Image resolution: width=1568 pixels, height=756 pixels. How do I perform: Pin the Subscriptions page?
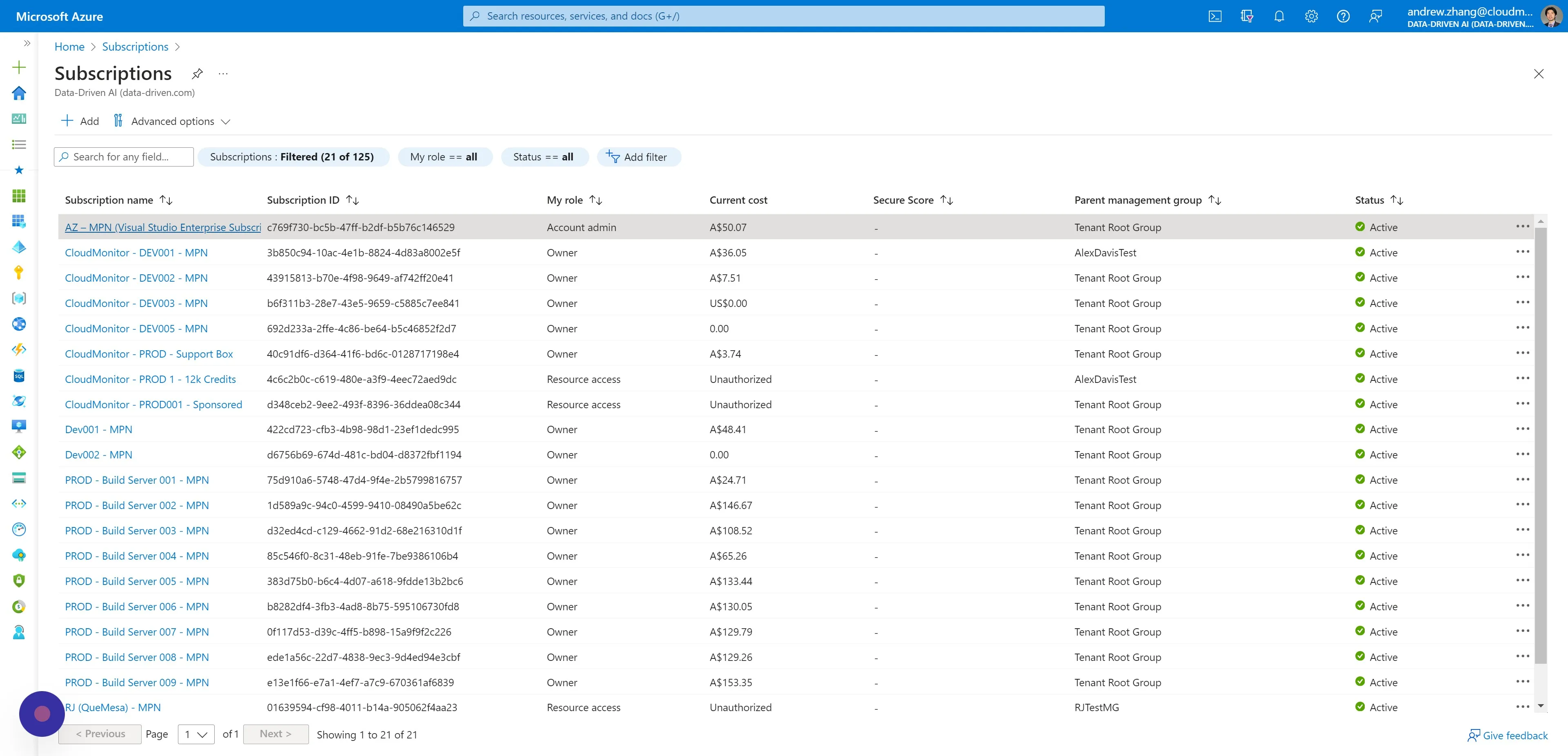click(197, 73)
